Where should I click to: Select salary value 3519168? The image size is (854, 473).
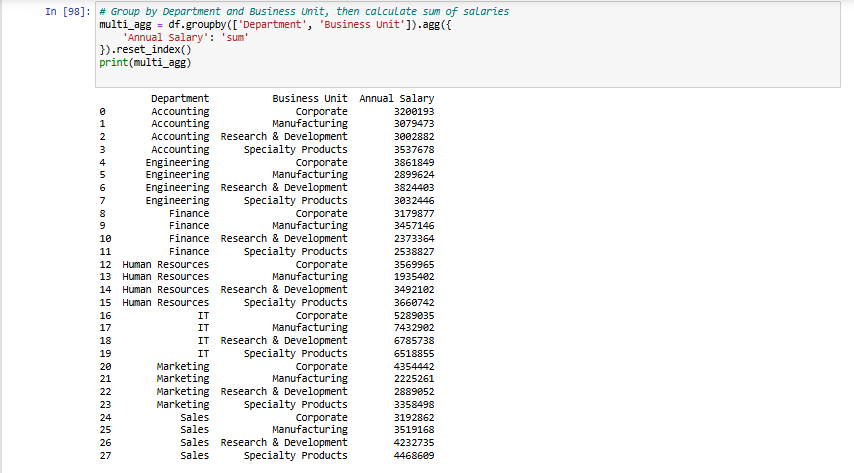pos(414,430)
